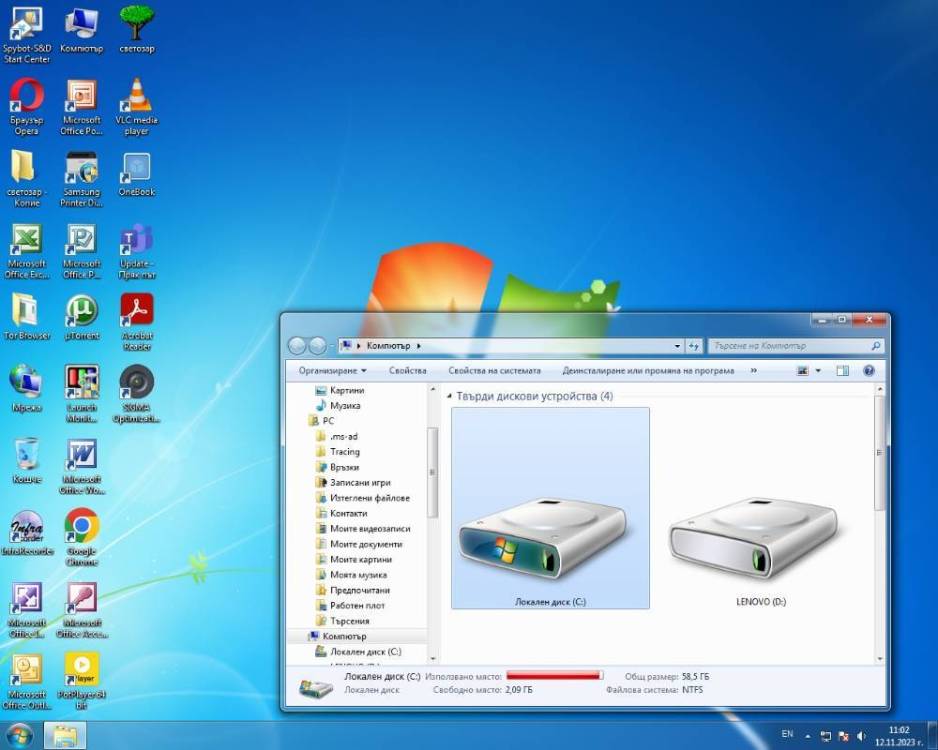Screen dimensions: 938x750
Task: Open Tor Browser folder icon
Action: (x=26, y=317)
